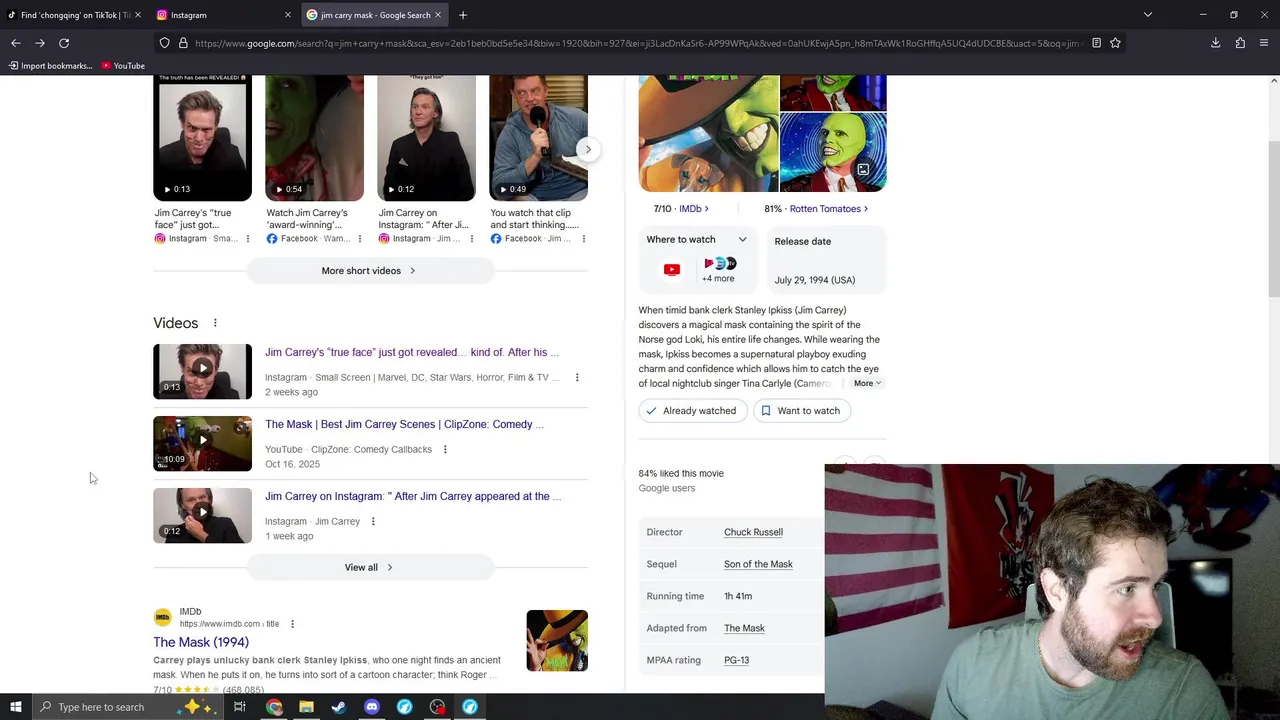This screenshot has width=1280, height=720.
Task: Open the extensions puzzle icon
Action: coord(1240,43)
